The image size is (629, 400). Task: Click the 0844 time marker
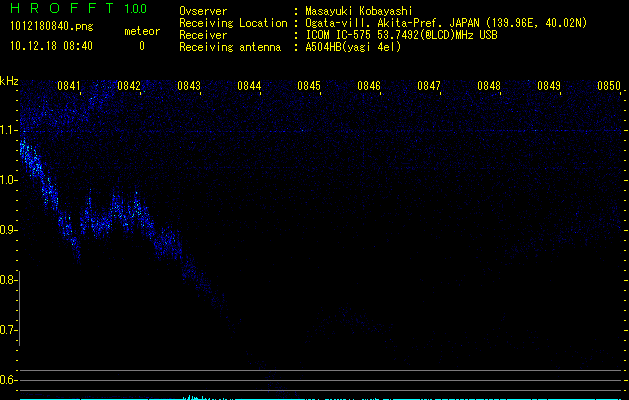249,86
